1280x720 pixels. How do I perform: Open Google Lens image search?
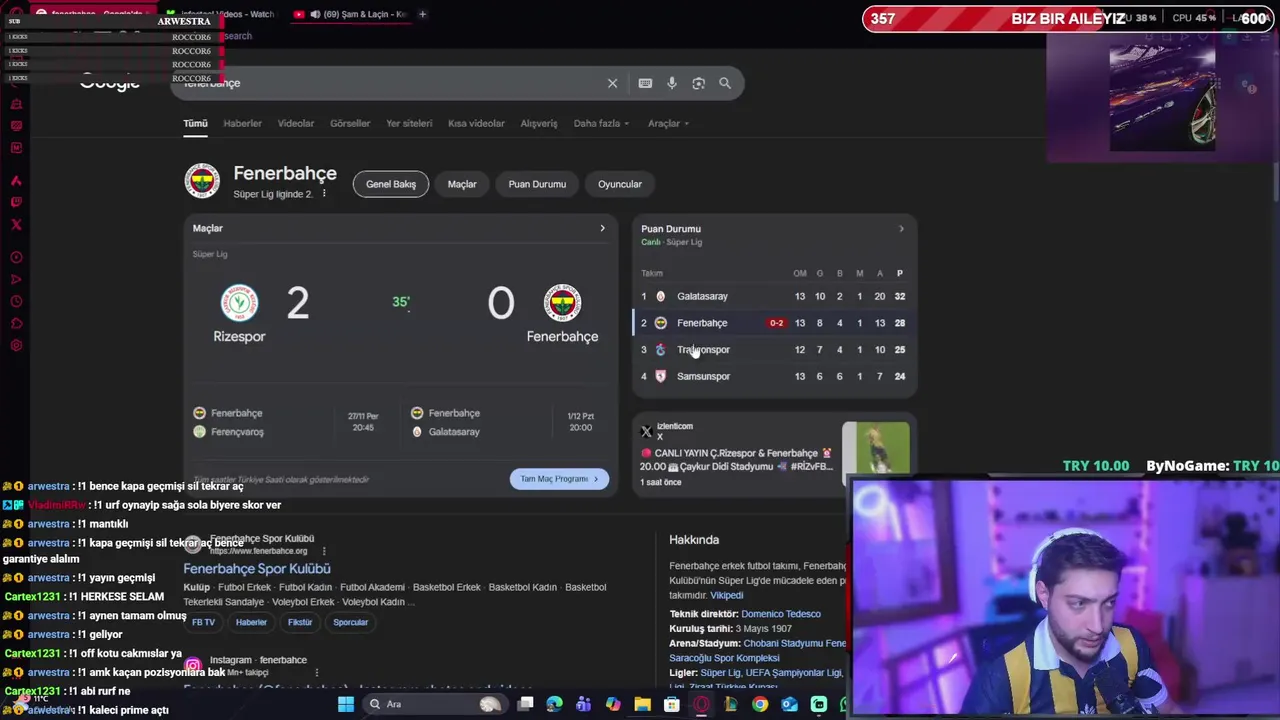699,83
